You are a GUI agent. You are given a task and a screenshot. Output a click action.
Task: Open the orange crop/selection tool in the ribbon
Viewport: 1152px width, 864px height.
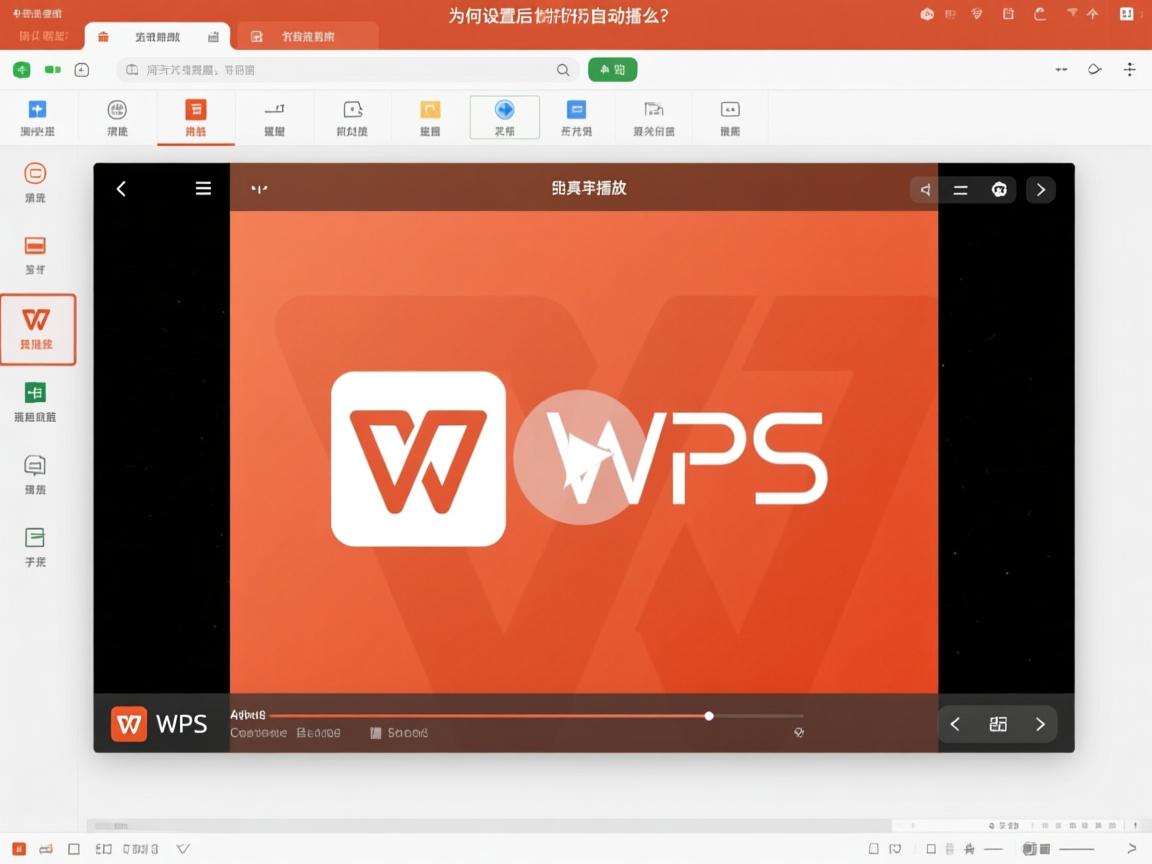[429, 109]
